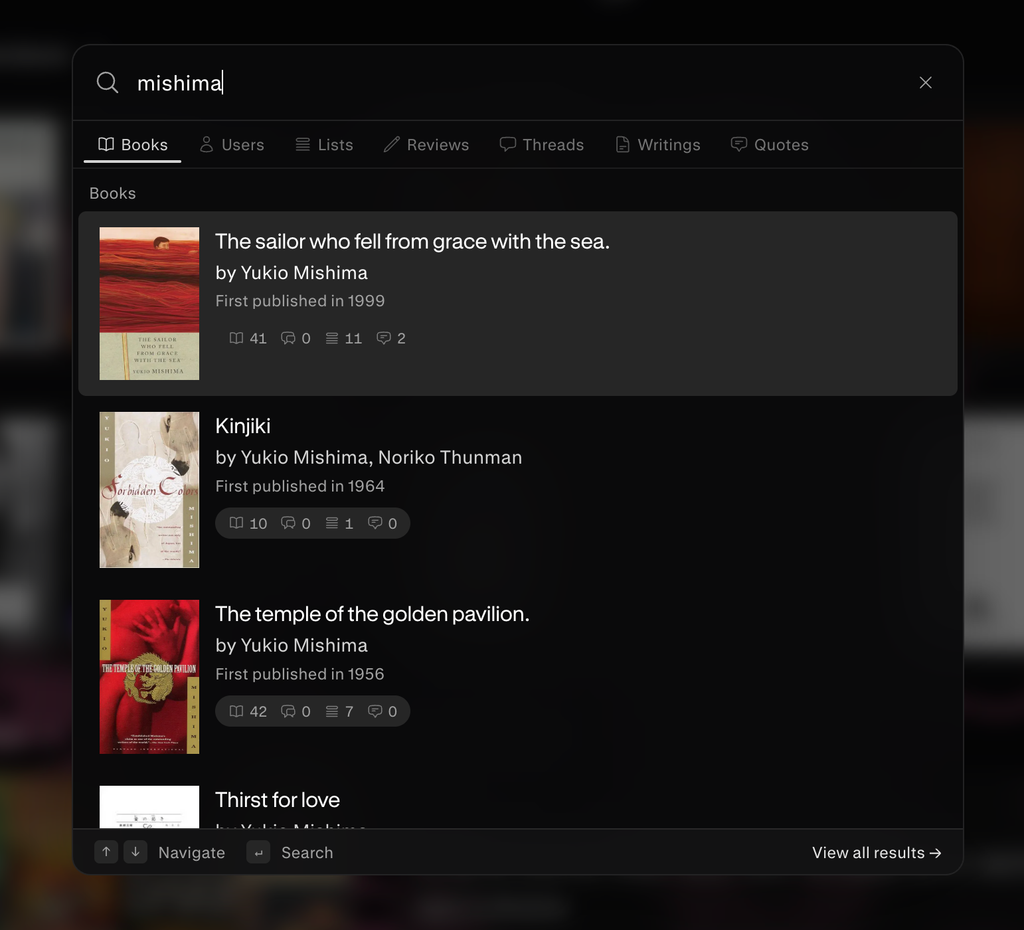Click the readers icon showing 10 on Kinjiki
This screenshot has height=930, width=1024.
point(236,523)
